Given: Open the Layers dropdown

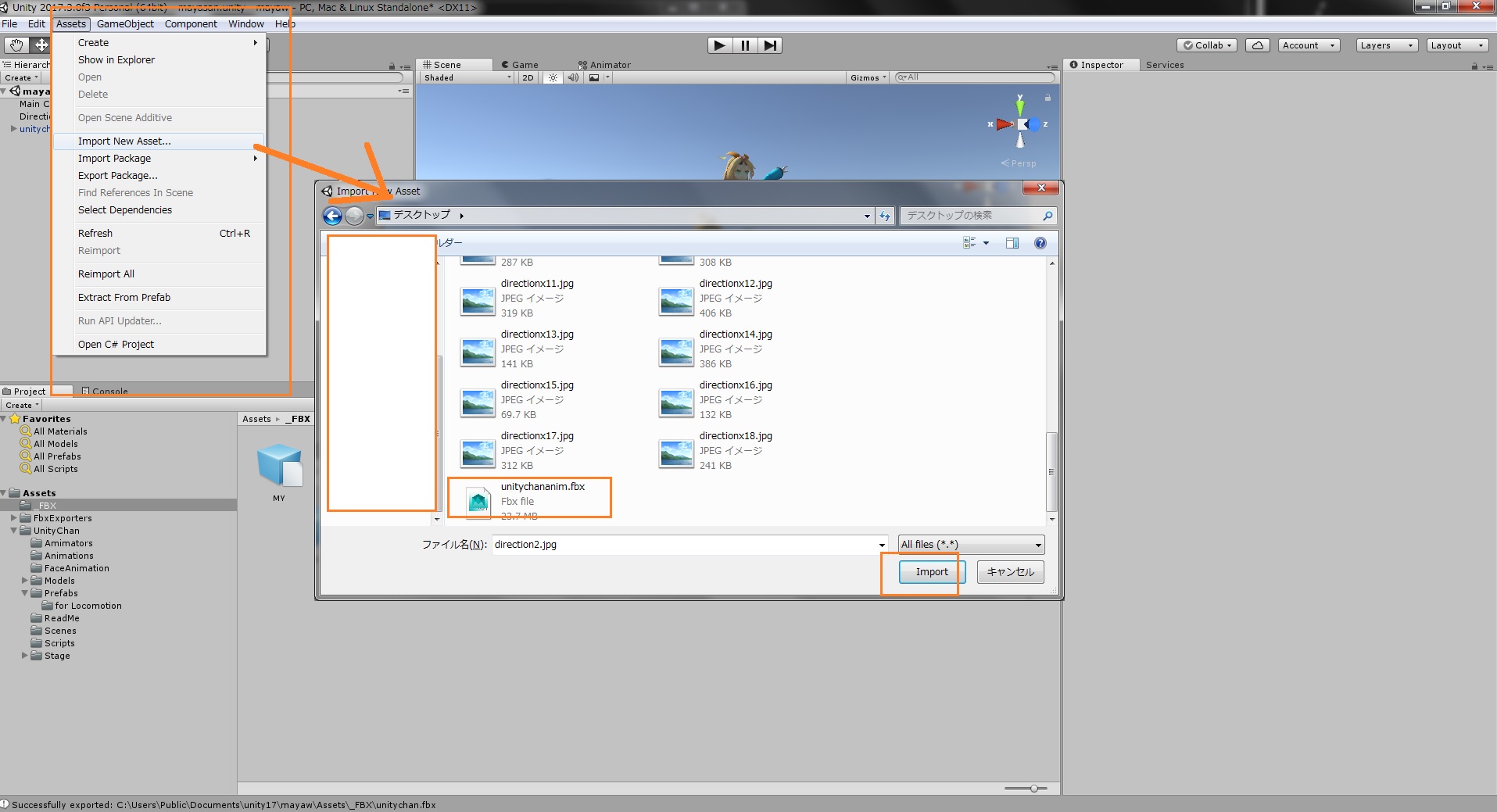Looking at the screenshot, I should 1387,45.
